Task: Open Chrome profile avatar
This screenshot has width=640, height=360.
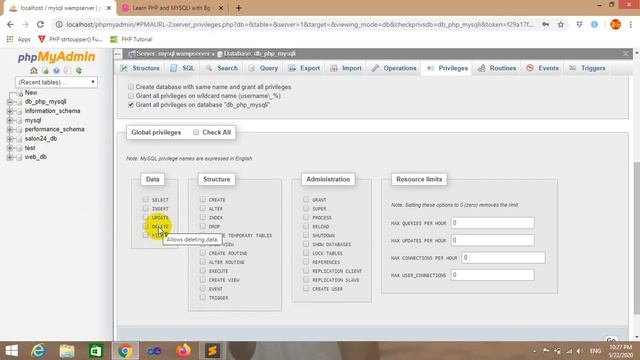Action: (615, 24)
